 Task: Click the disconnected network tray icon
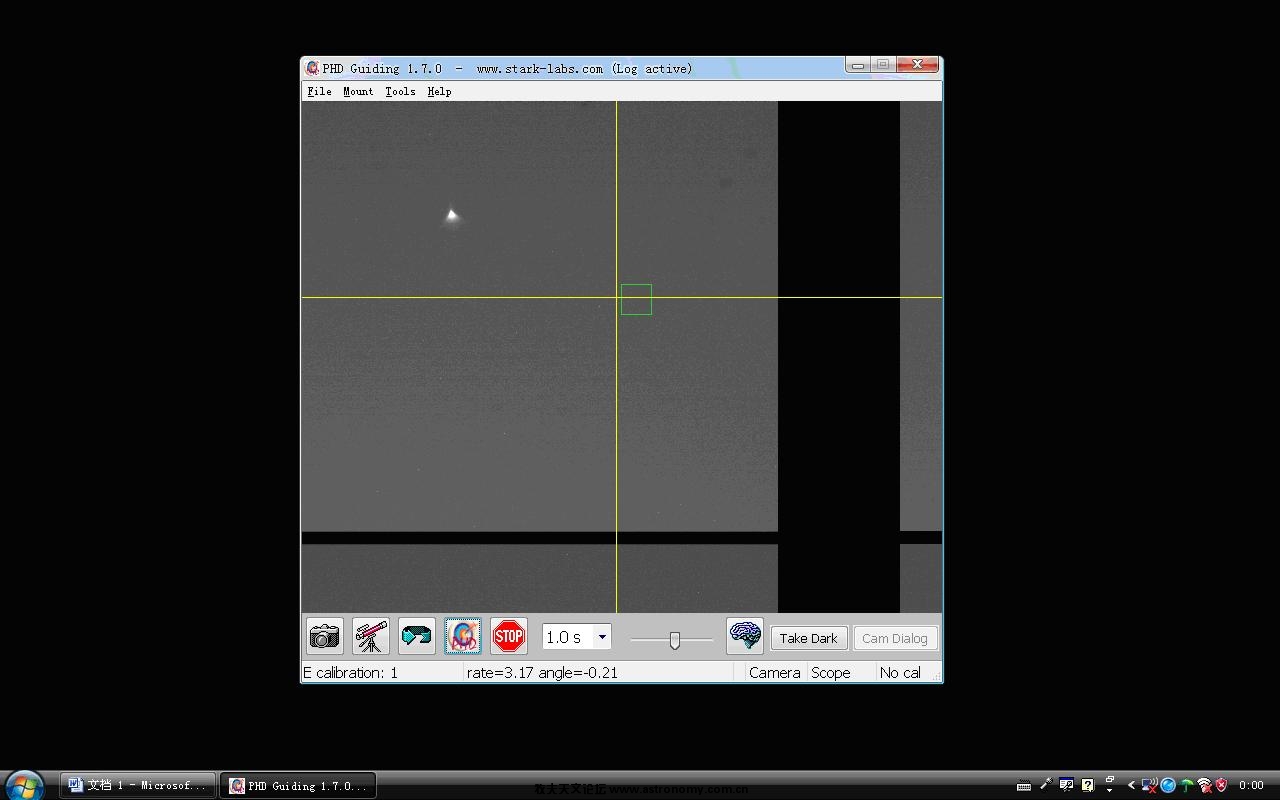click(1150, 785)
